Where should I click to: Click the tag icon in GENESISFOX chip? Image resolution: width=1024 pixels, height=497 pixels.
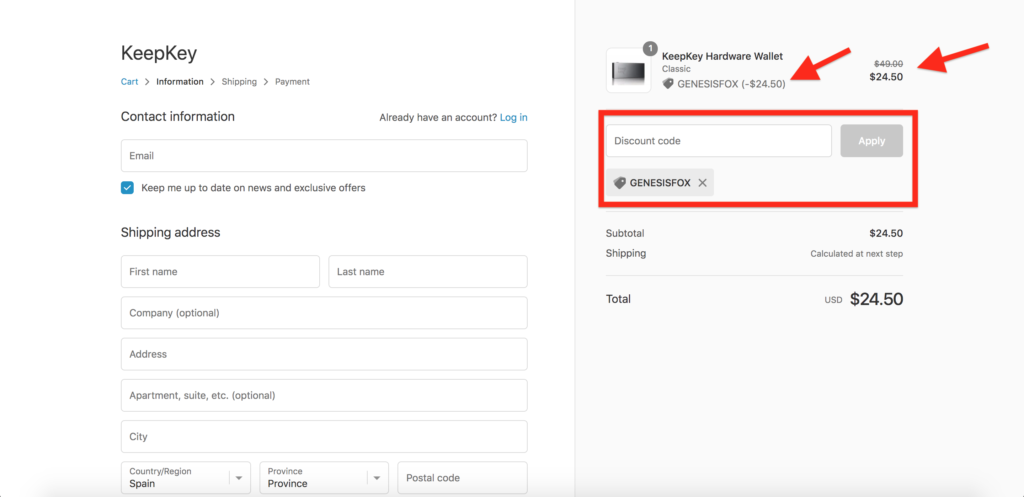point(620,184)
